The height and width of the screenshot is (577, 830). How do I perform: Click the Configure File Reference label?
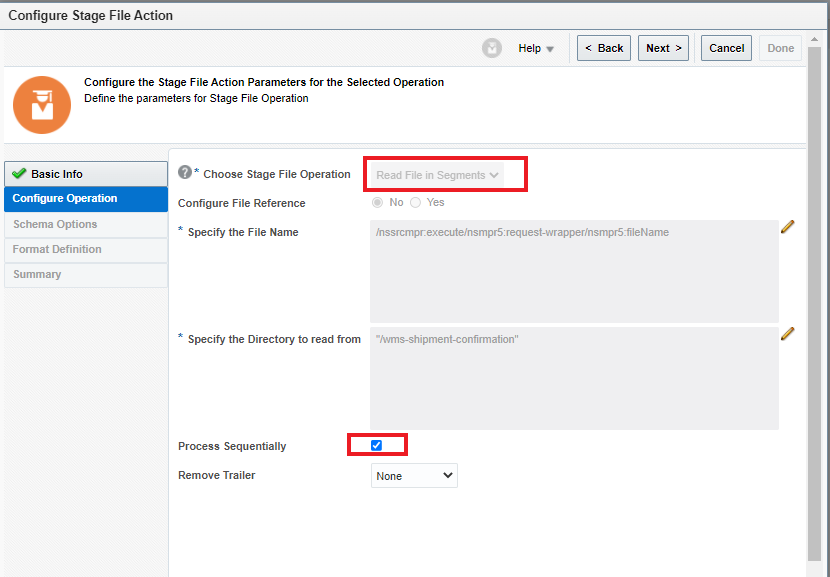(241, 203)
